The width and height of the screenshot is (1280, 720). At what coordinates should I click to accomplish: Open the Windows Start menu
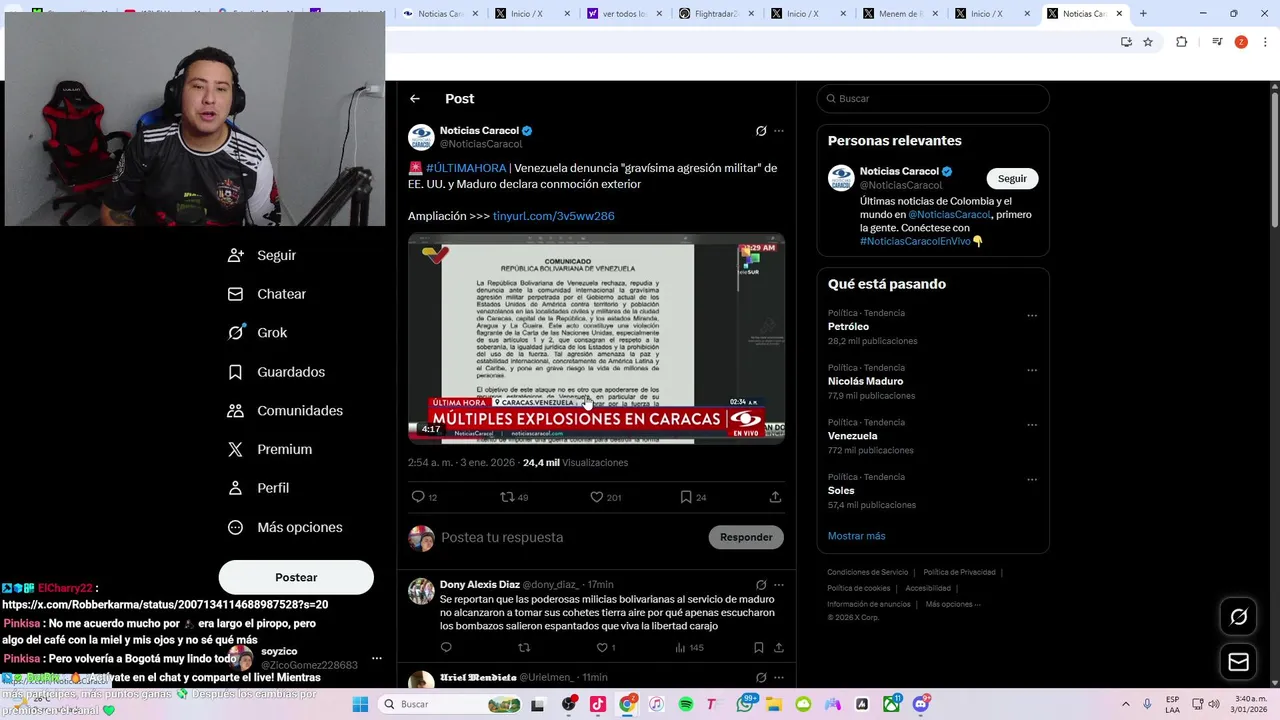point(360,704)
